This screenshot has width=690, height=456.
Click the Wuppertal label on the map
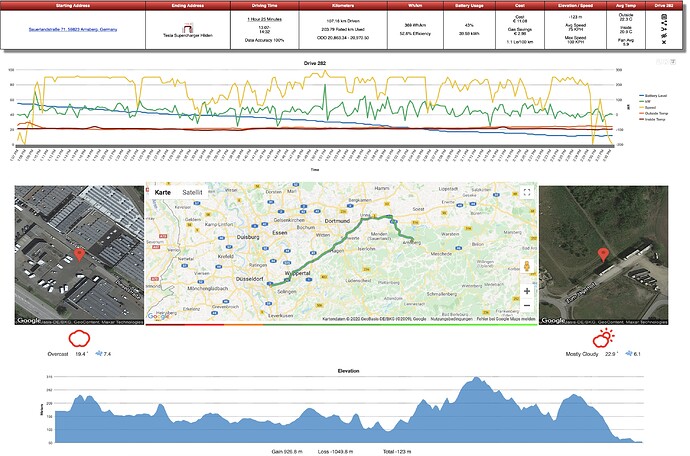click(298, 273)
